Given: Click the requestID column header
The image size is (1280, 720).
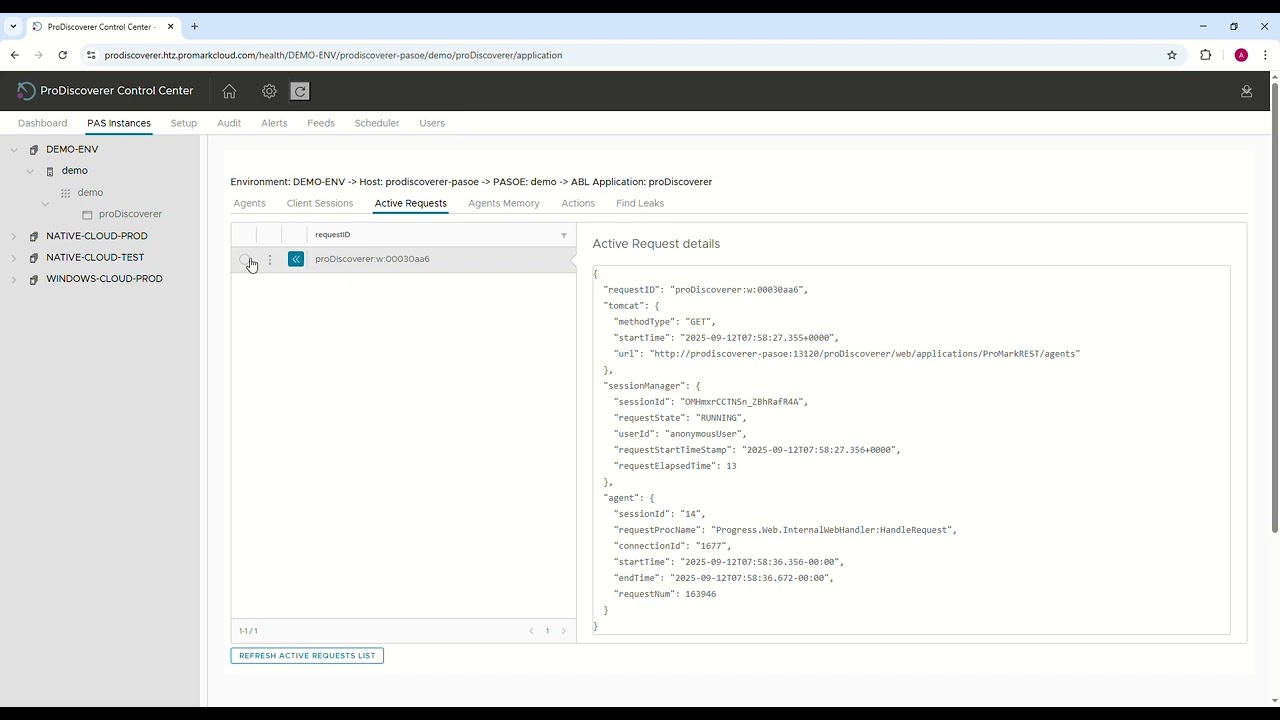Looking at the screenshot, I should (x=332, y=235).
